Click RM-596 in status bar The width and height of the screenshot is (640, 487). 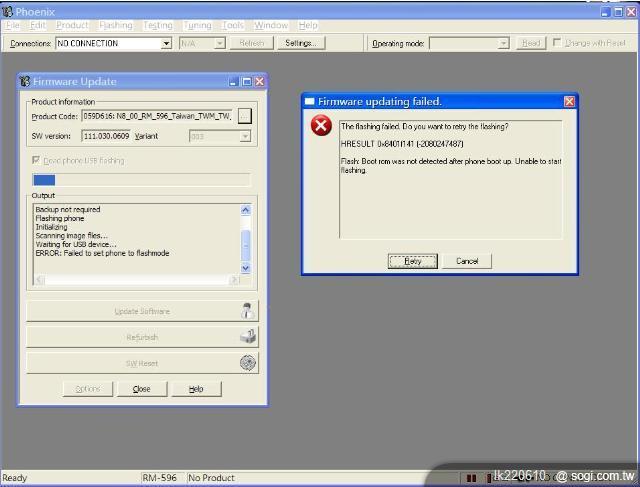(x=160, y=478)
